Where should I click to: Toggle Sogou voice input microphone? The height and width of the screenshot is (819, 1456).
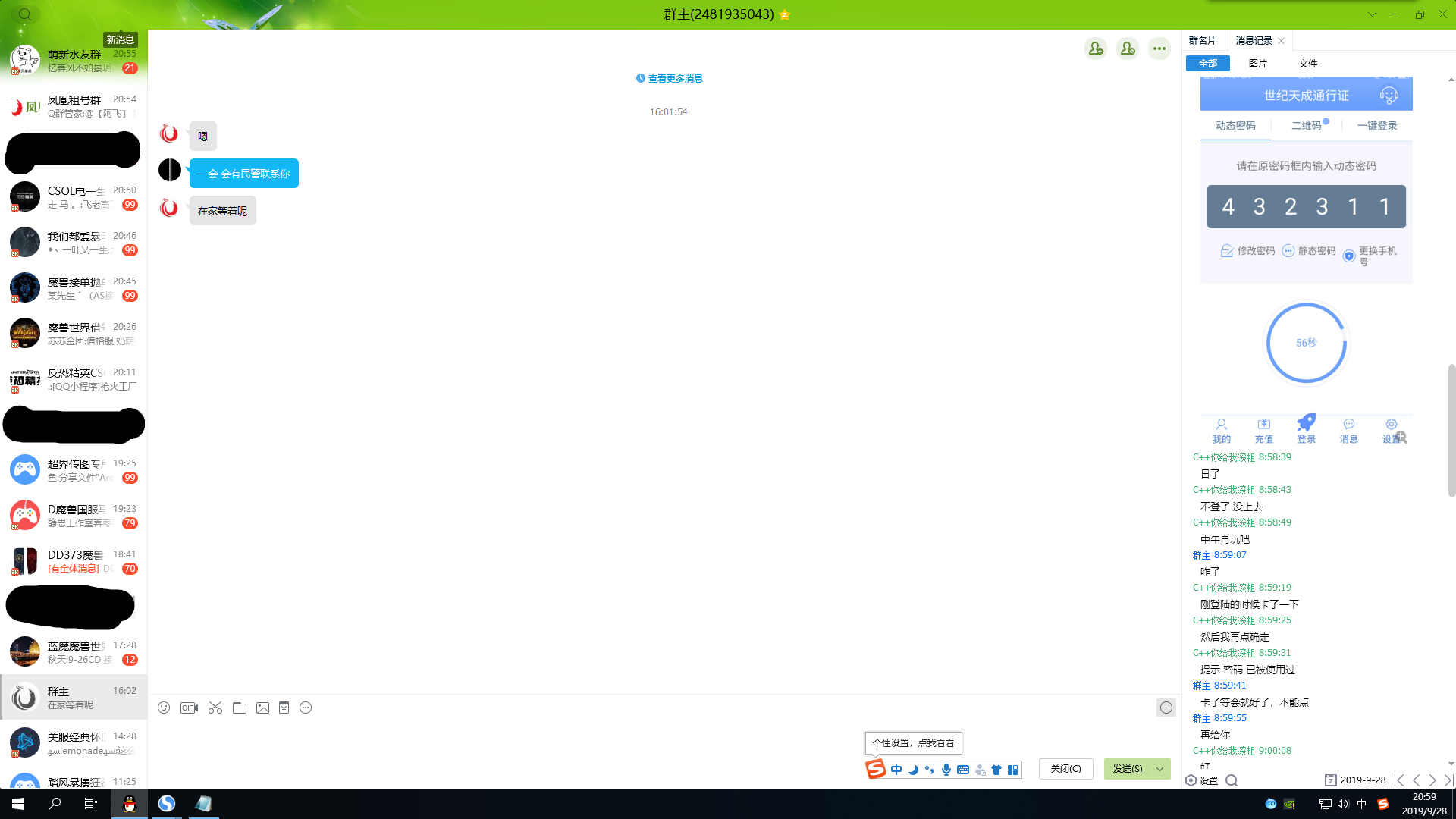click(x=946, y=770)
